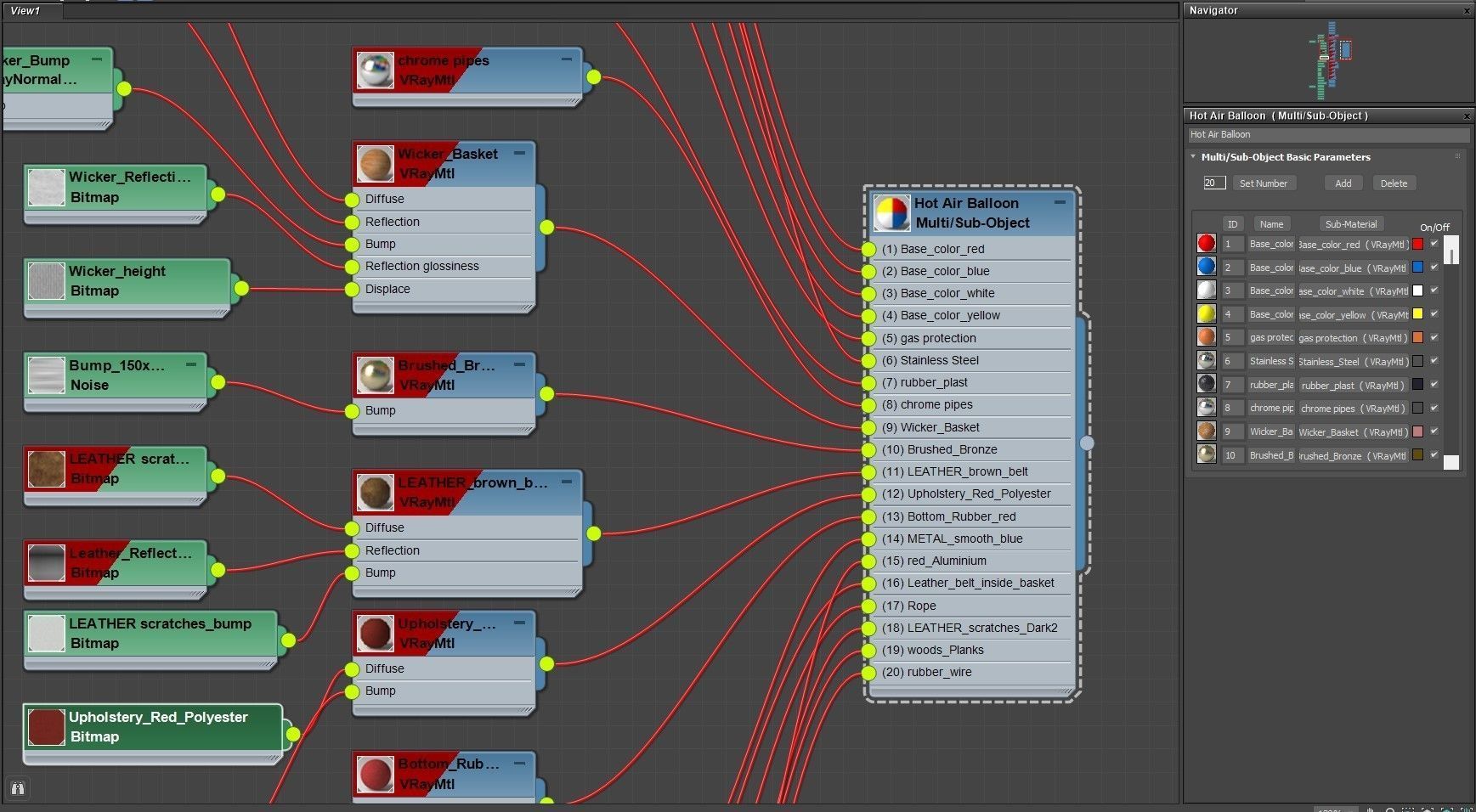Collapse the Hot Air Balloon node

coord(1060,202)
